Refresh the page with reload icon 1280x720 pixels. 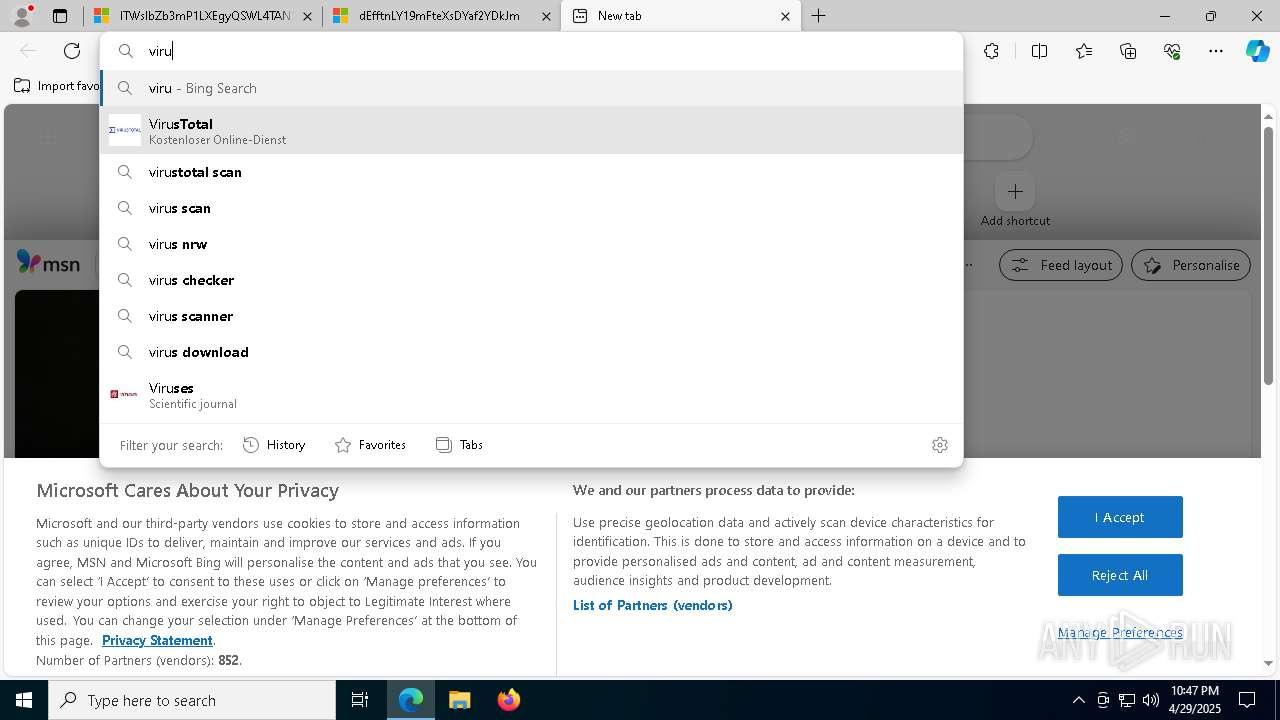pyautogui.click(x=72, y=51)
